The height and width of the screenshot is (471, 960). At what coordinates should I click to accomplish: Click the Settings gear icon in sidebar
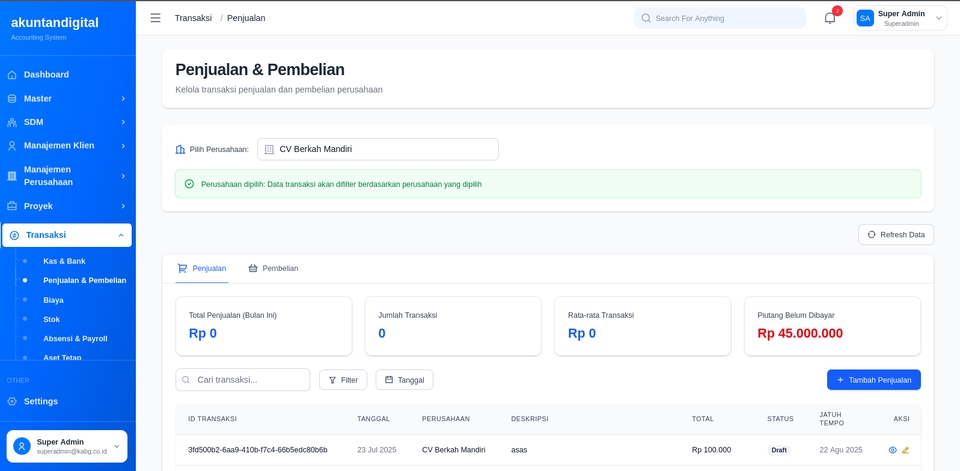[12, 402]
